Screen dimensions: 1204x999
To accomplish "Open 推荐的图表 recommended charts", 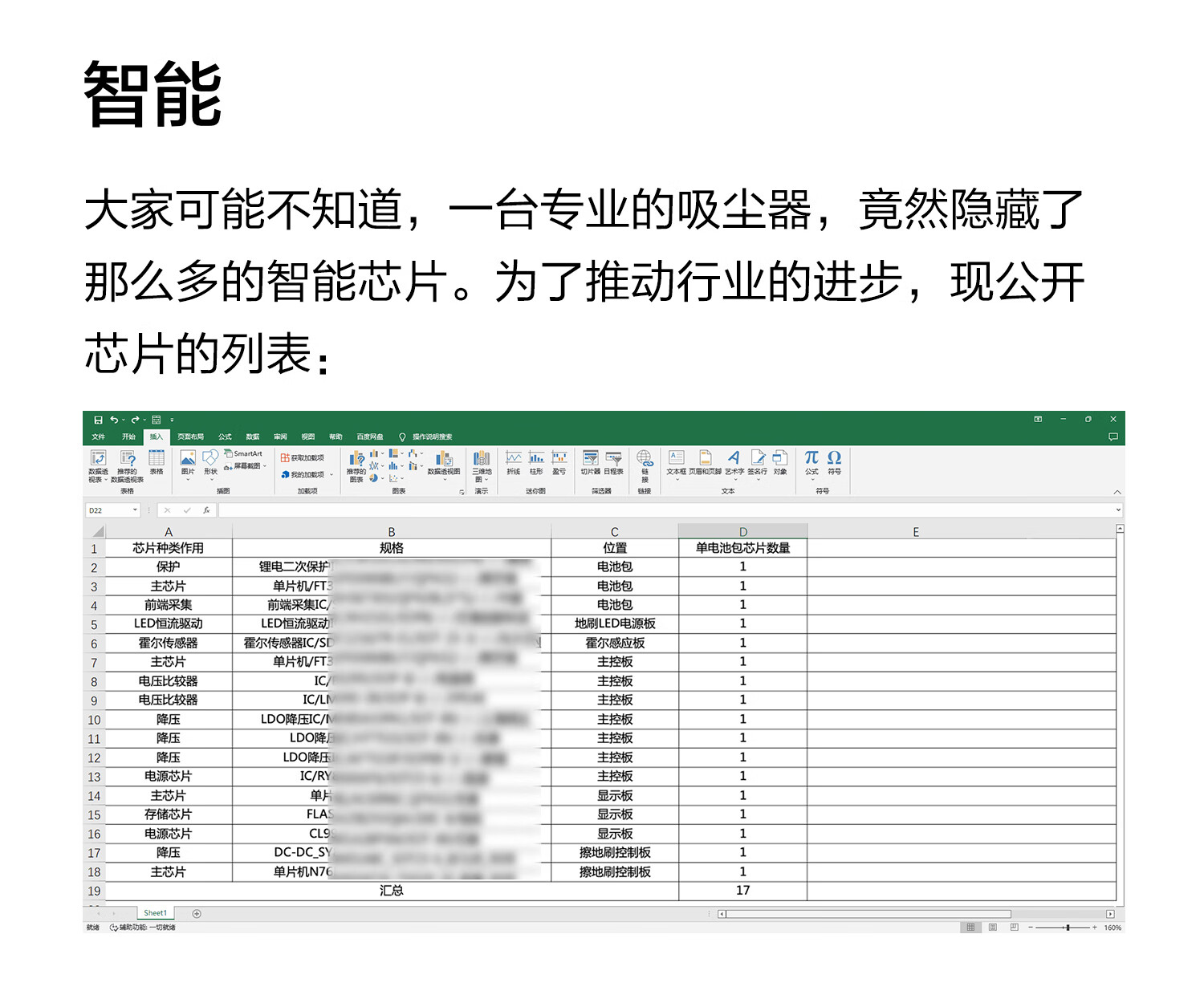I will click(x=356, y=465).
